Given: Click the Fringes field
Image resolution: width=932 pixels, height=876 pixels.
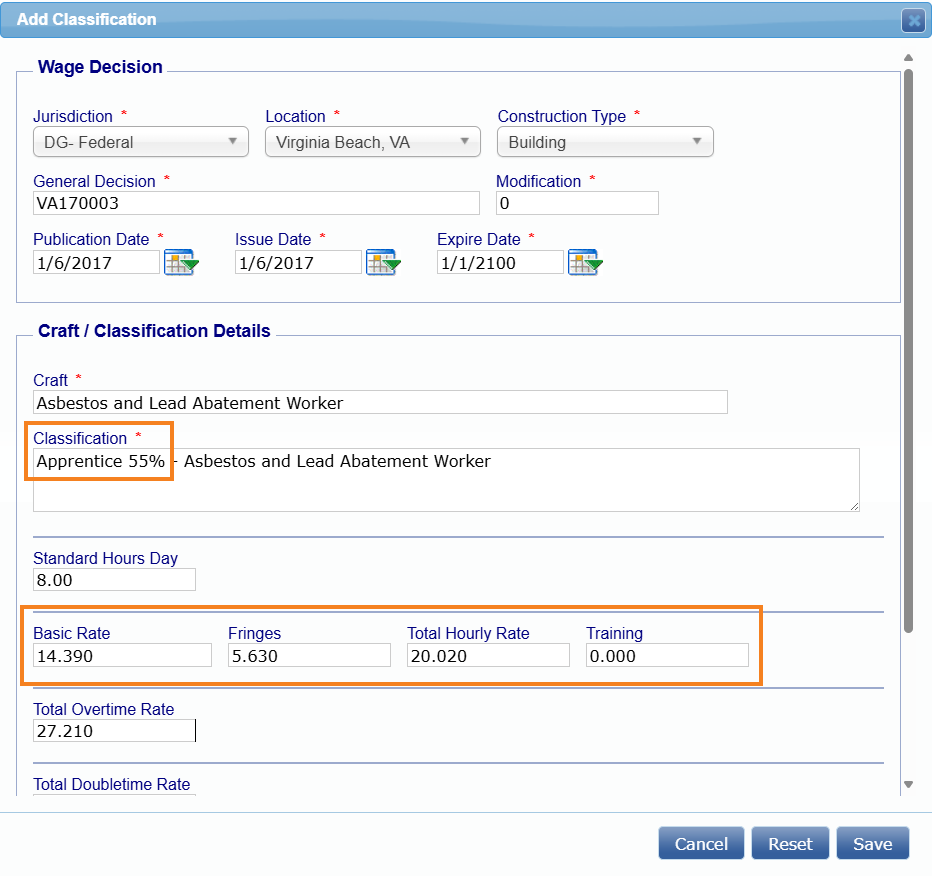Looking at the screenshot, I should click(x=309, y=656).
